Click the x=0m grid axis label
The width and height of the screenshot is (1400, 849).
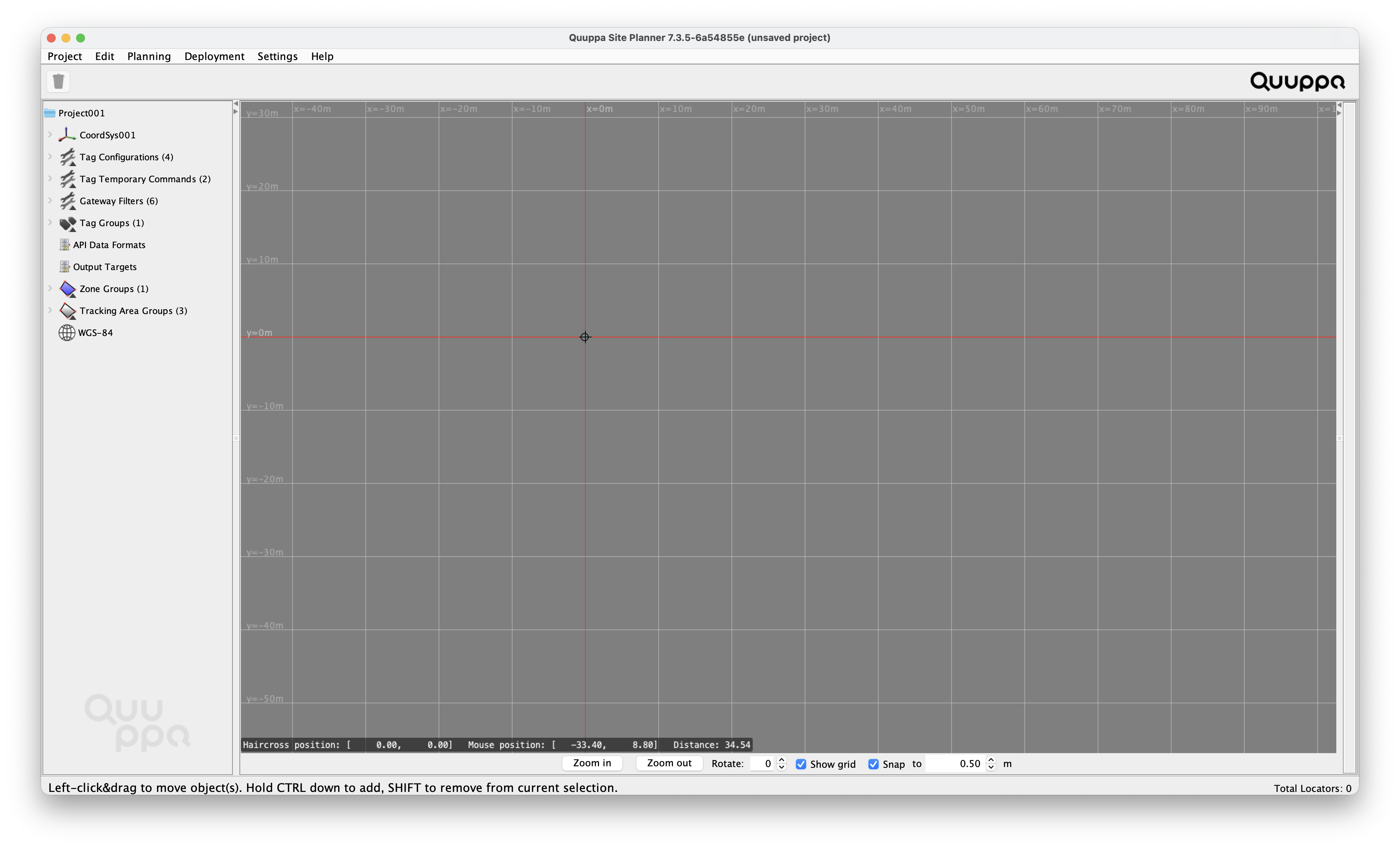[599, 109]
